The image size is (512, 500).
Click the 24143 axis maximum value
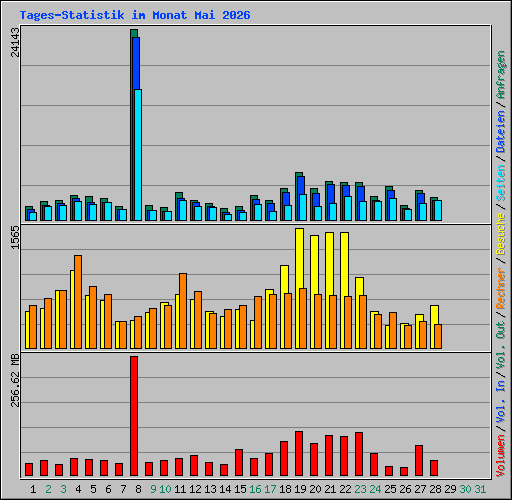tap(15, 42)
